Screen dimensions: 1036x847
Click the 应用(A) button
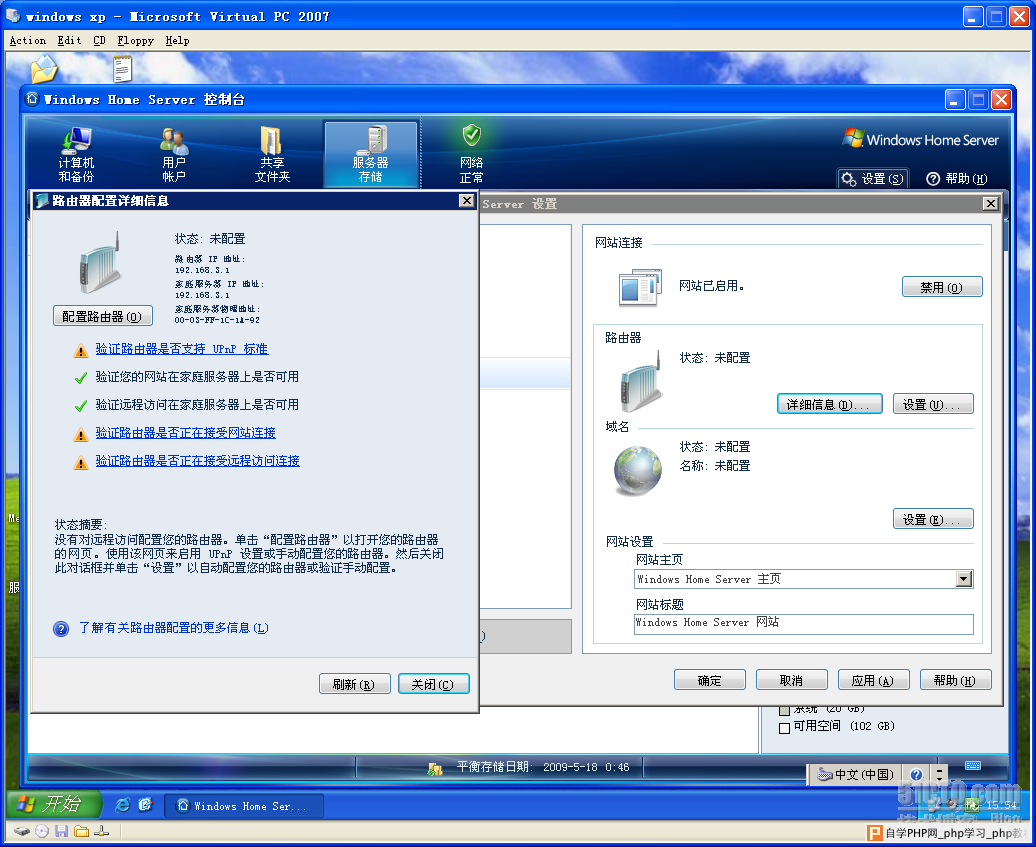873,680
